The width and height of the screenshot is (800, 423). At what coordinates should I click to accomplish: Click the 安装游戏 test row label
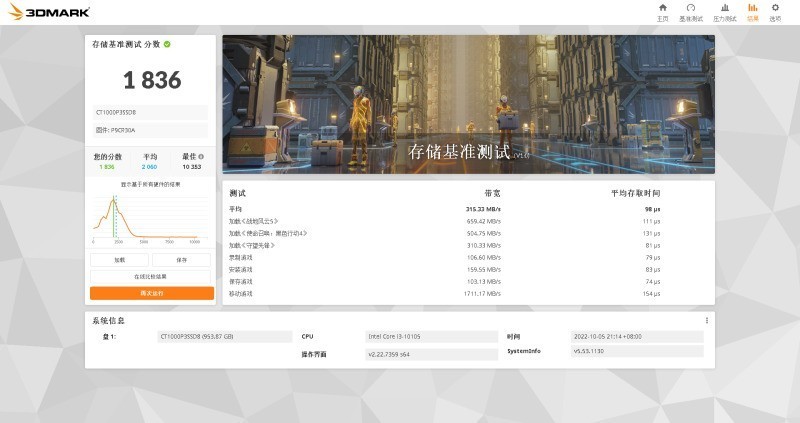pos(241,269)
